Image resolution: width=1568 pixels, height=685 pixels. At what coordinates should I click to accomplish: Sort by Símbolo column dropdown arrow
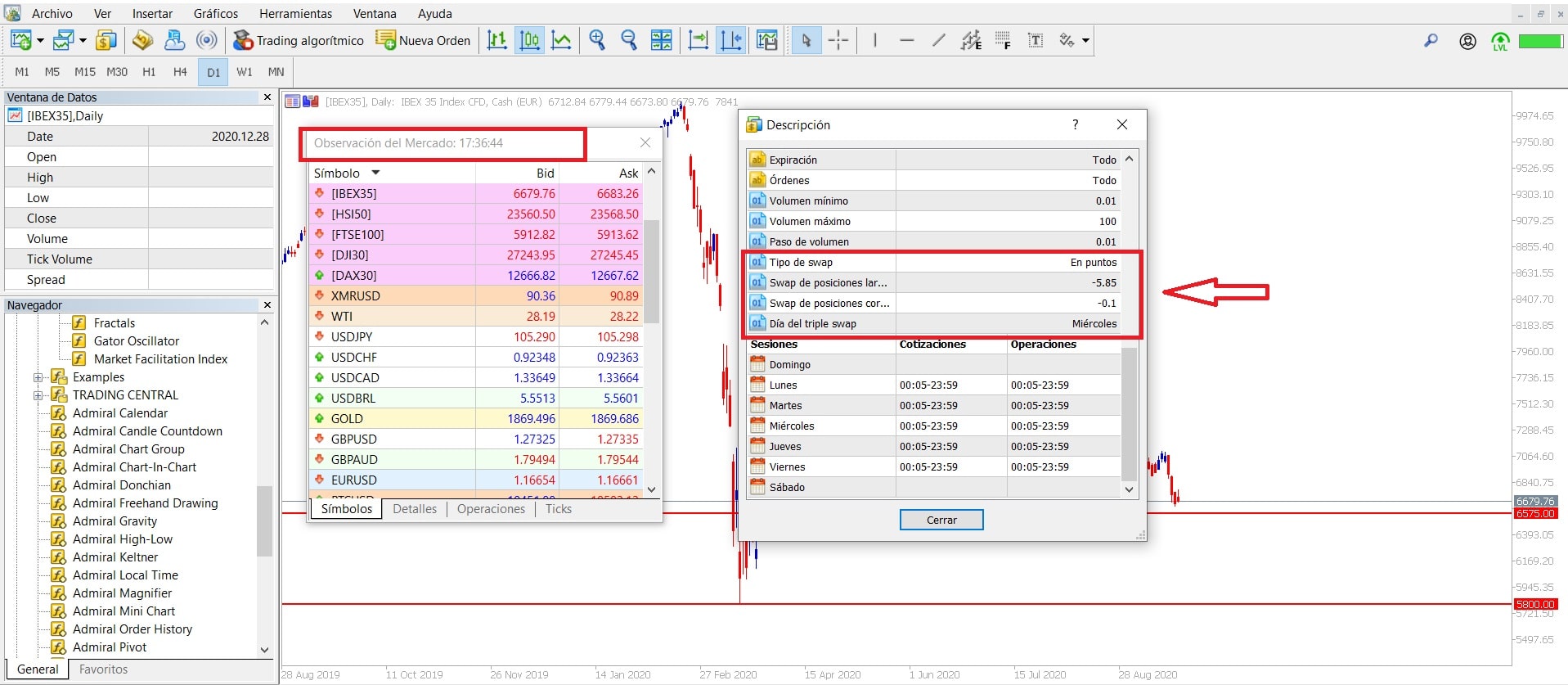click(375, 173)
